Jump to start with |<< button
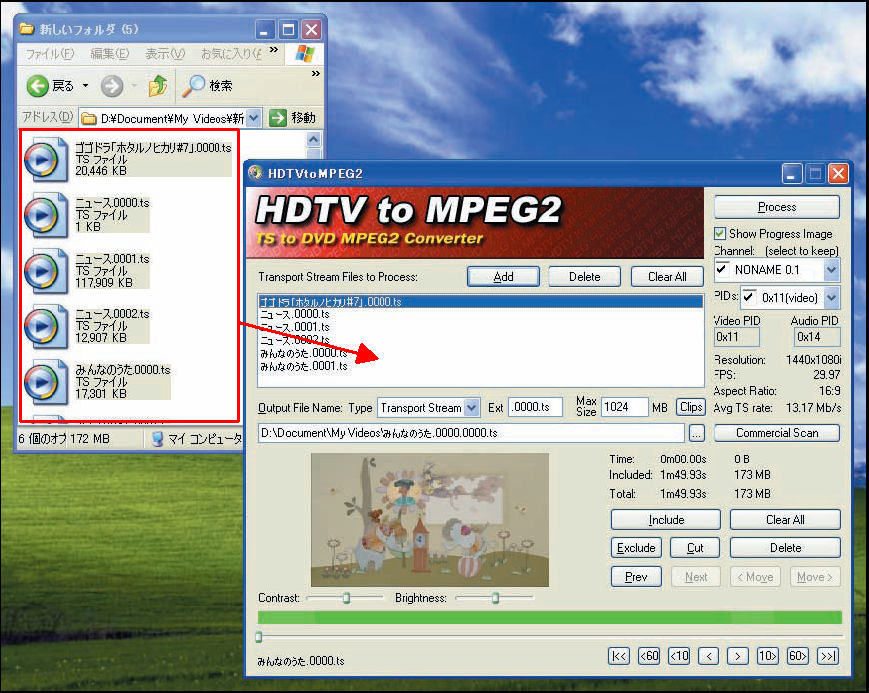The image size is (869, 693). point(619,656)
